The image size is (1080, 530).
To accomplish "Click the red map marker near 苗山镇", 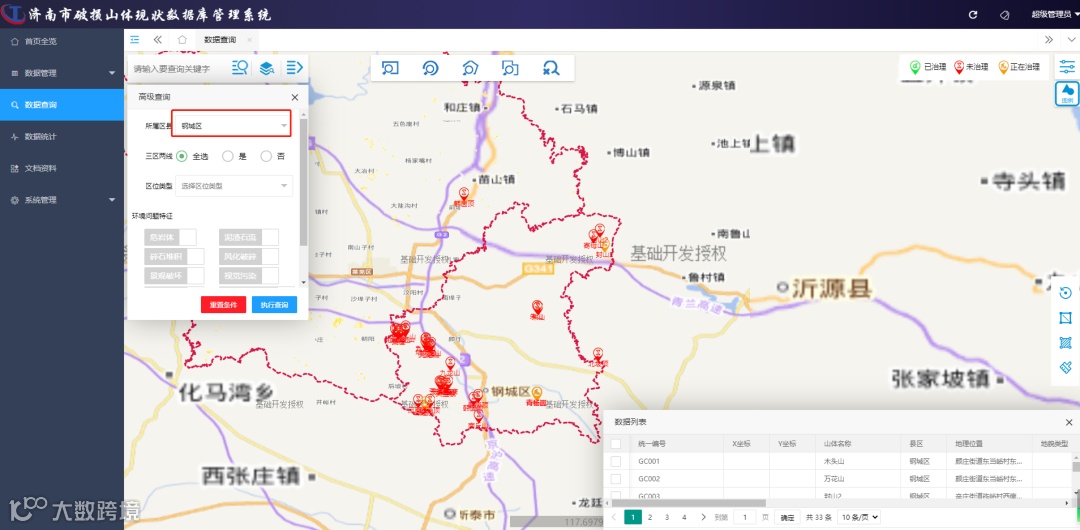I will pos(464,194).
